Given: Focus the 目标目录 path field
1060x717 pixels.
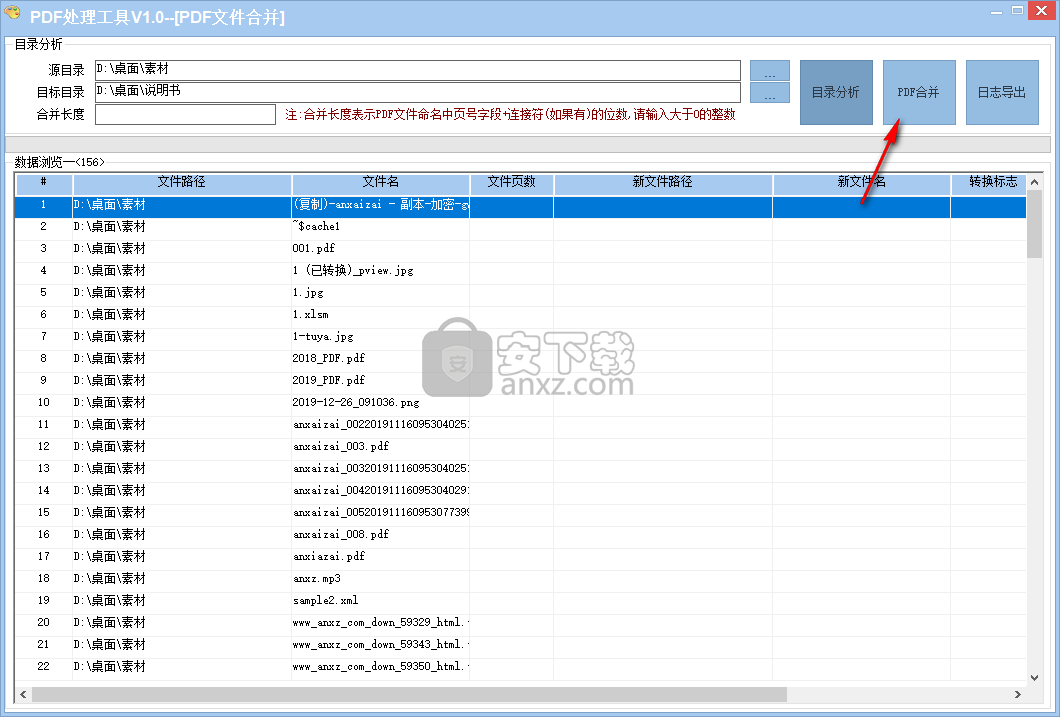Looking at the screenshot, I should point(418,93).
